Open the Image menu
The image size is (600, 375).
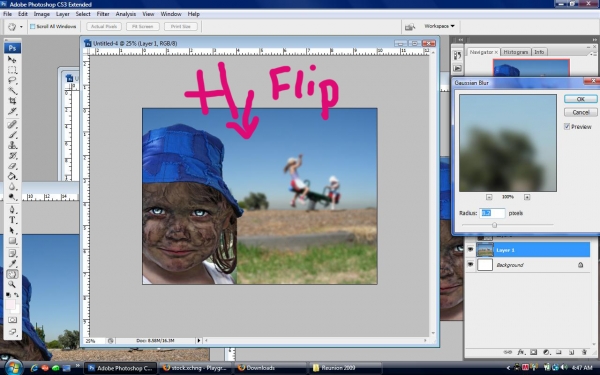42,14
